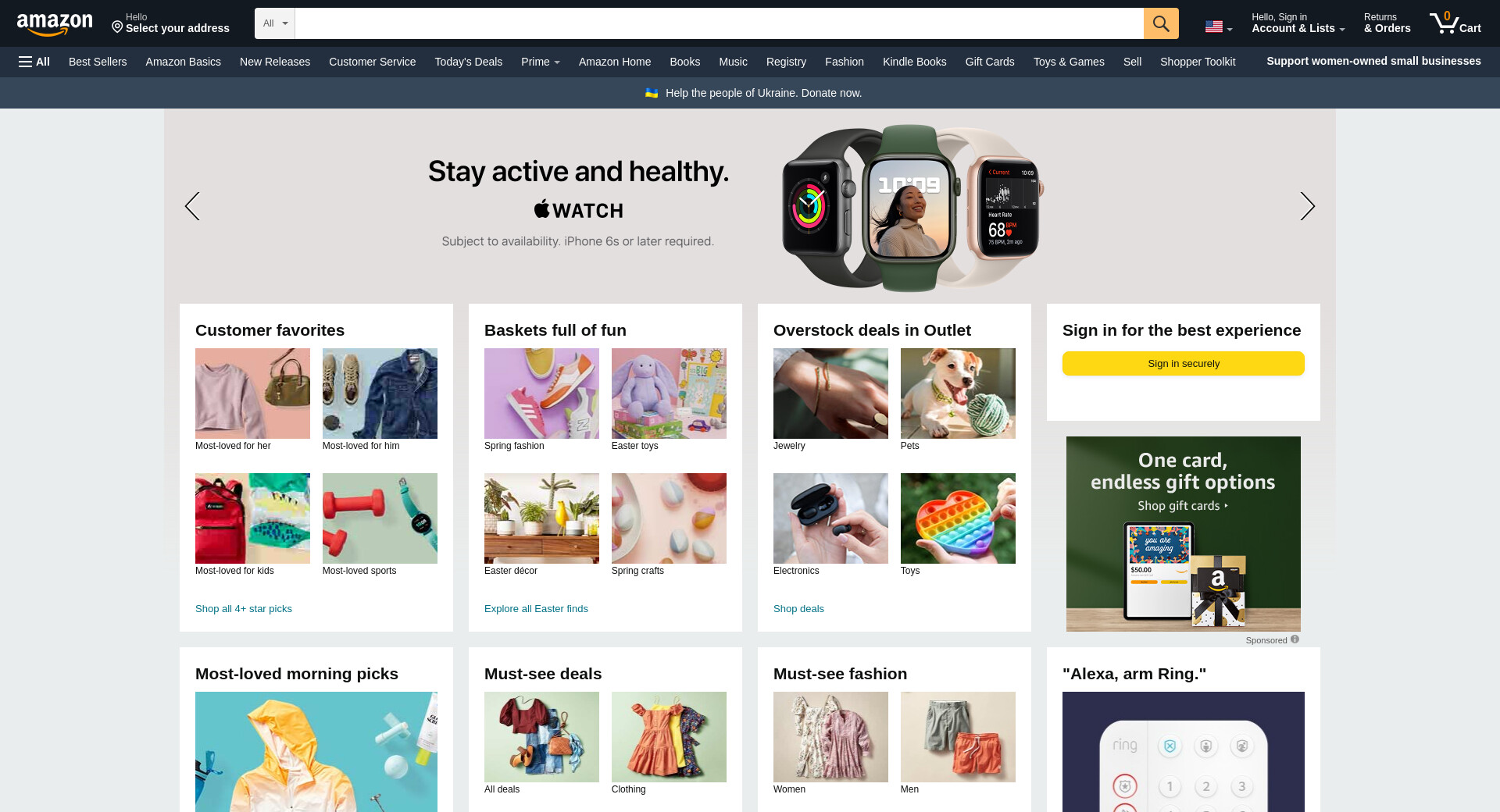The image size is (1500, 812).
Task: Open Gift Cards in navigation bar
Action: (x=990, y=62)
